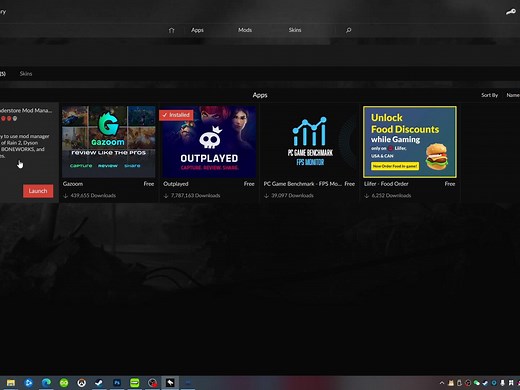The width and height of the screenshot is (520, 390).
Task: Select the Skins sub-tab in library bar
Action: tap(26, 74)
